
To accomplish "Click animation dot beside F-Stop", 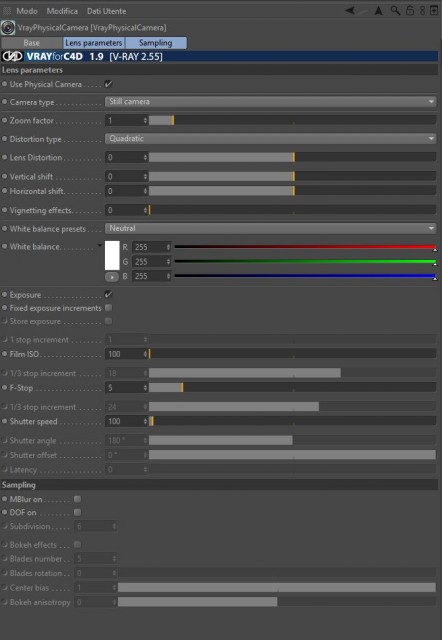I will pyautogui.click(x=5, y=388).
